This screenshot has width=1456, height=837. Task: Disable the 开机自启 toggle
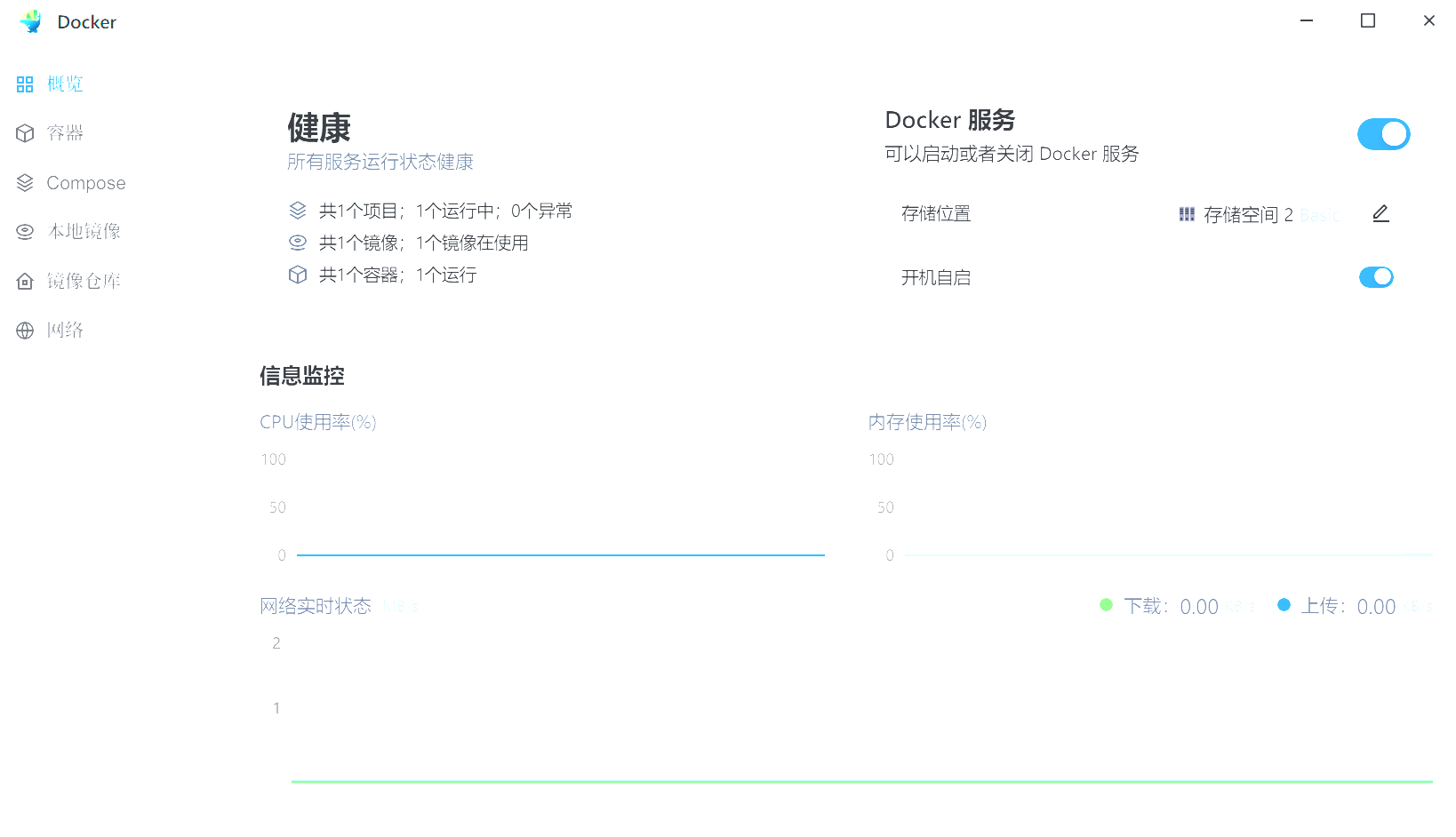[x=1376, y=277]
